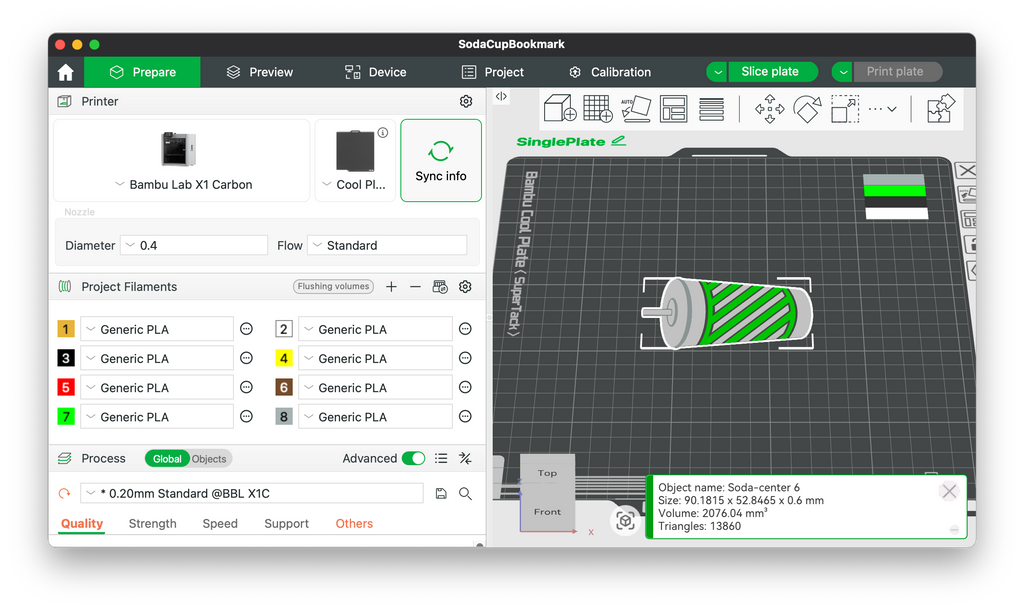Open filament 6 Generic PLA dropdown
Image resolution: width=1024 pixels, height=611 pixels.
tap(375, 387)
